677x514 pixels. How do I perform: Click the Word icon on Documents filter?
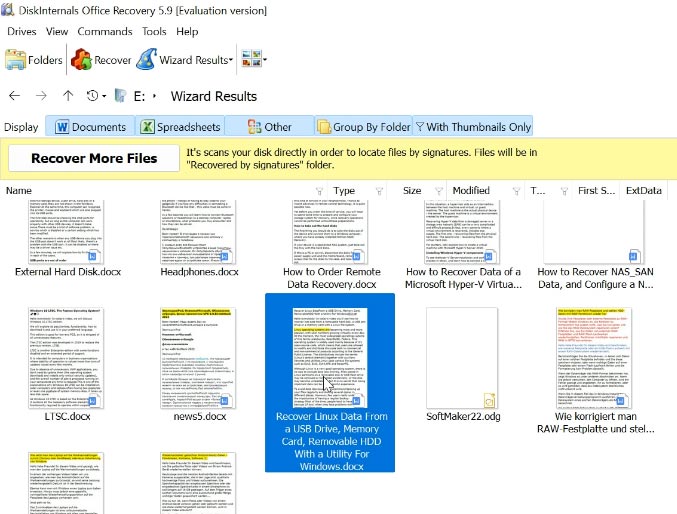click(62, 127)
